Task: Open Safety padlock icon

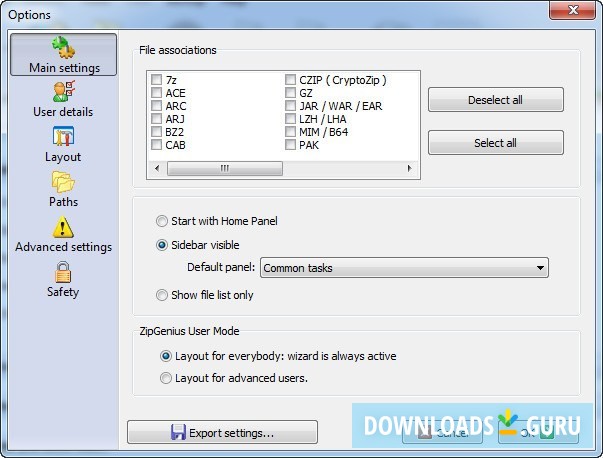Action: (x=63, y=272)
